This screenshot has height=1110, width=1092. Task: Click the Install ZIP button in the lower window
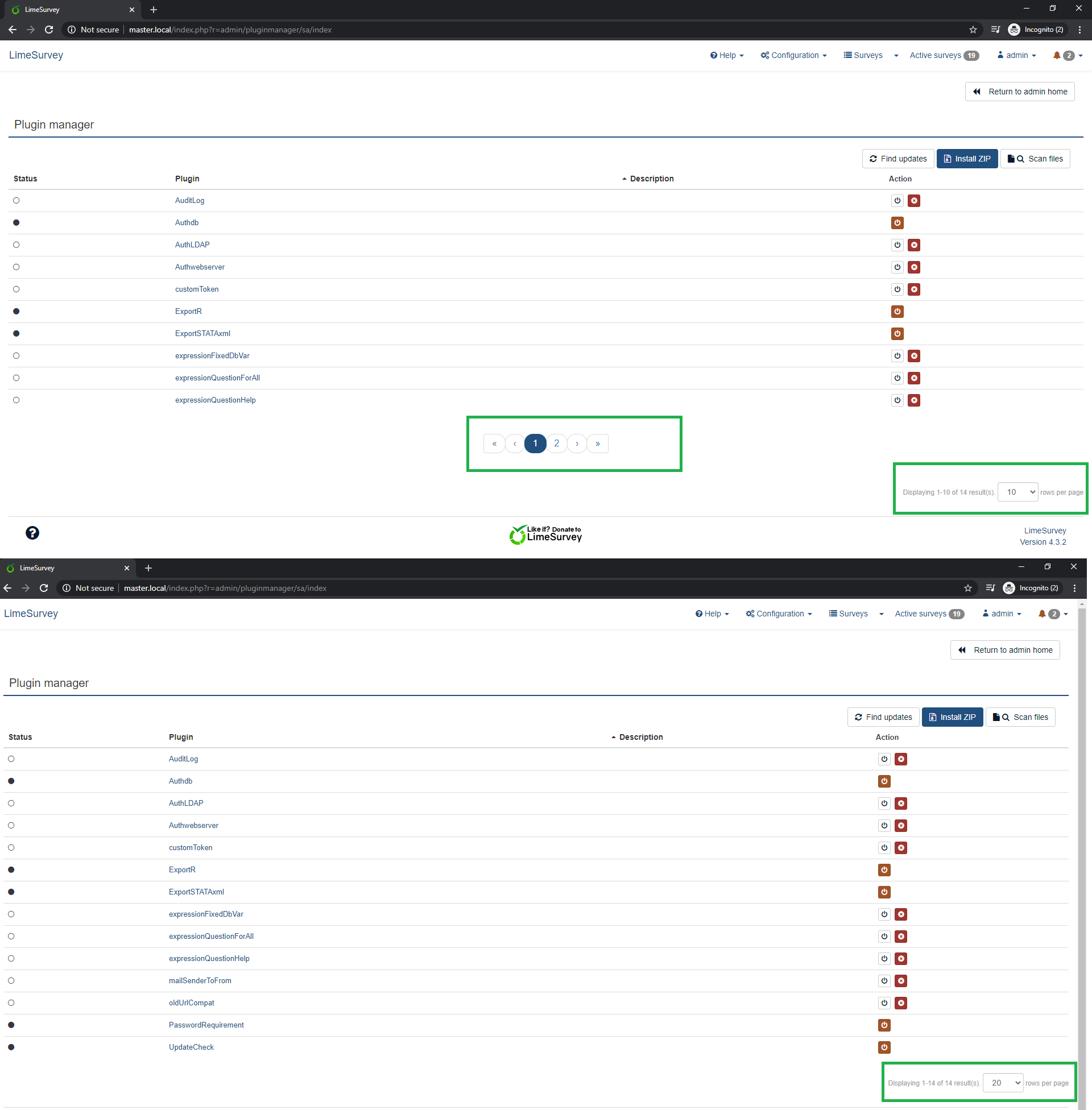952,716
